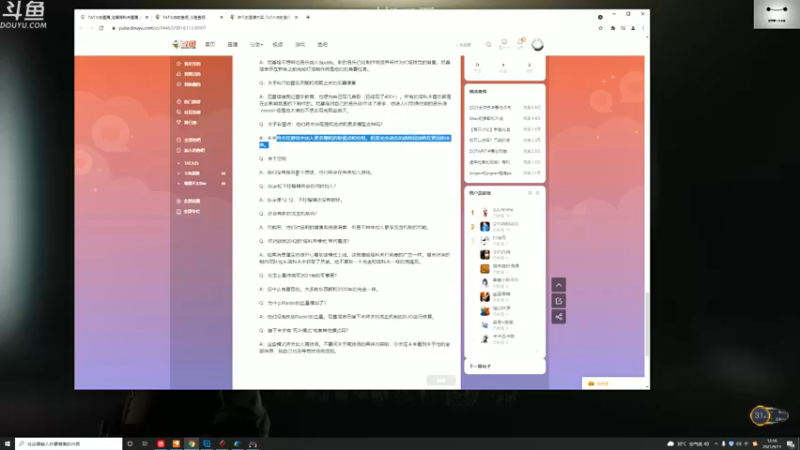Switch to Chrome in the taskbar

point(191,444)
